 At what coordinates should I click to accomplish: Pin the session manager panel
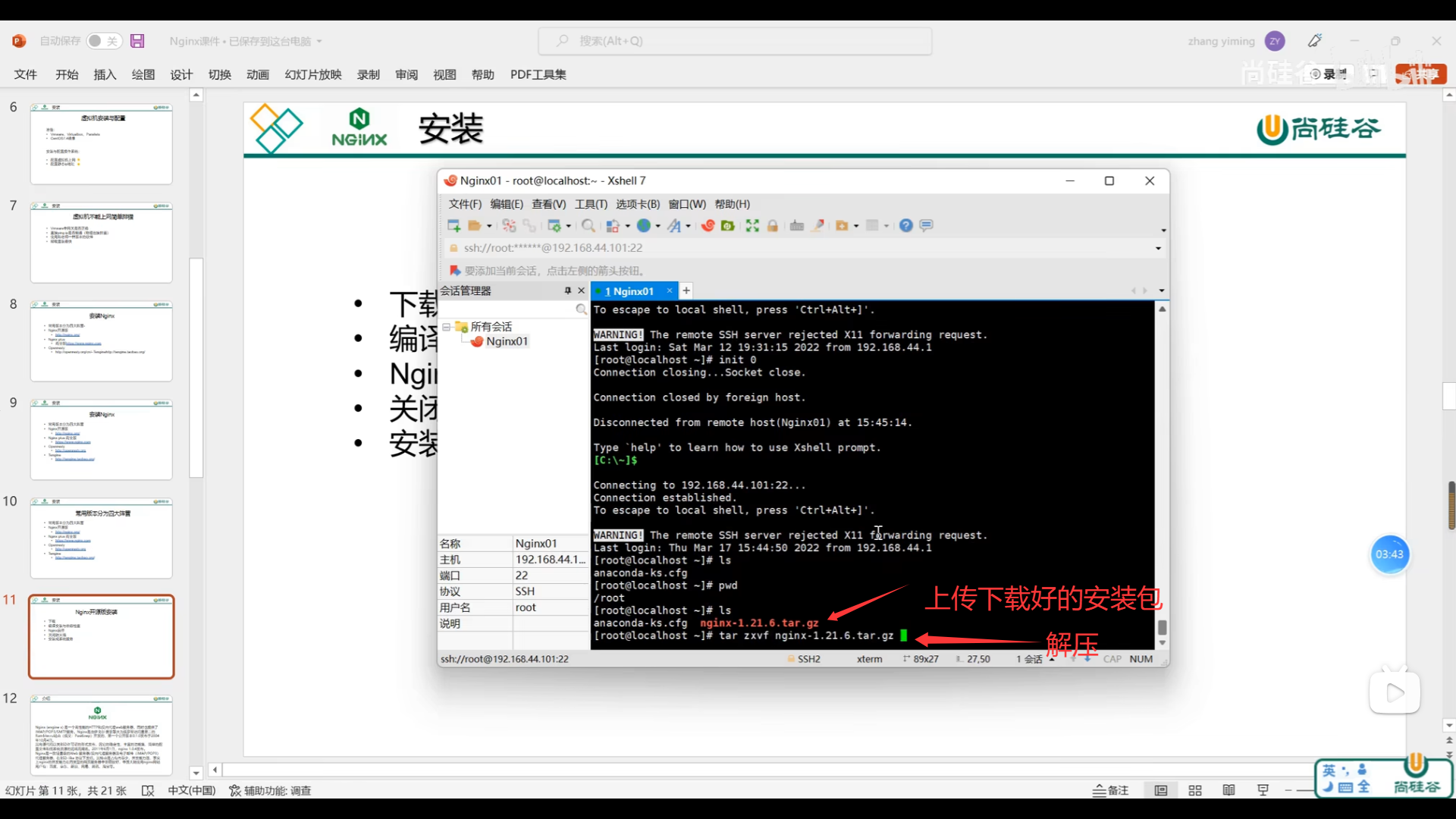(567, 290)
